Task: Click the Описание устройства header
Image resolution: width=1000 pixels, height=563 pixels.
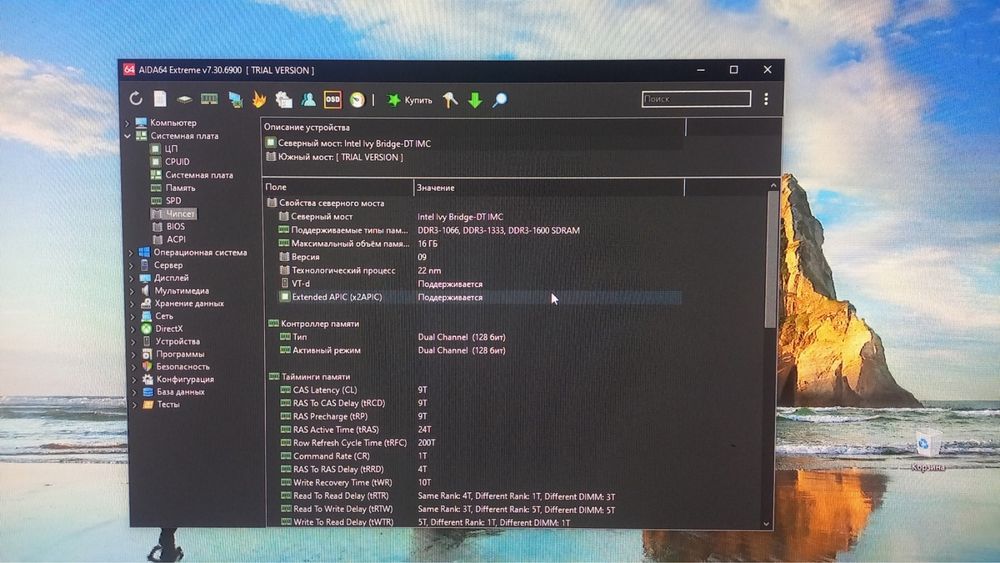Action: click(x=474, y=128)
